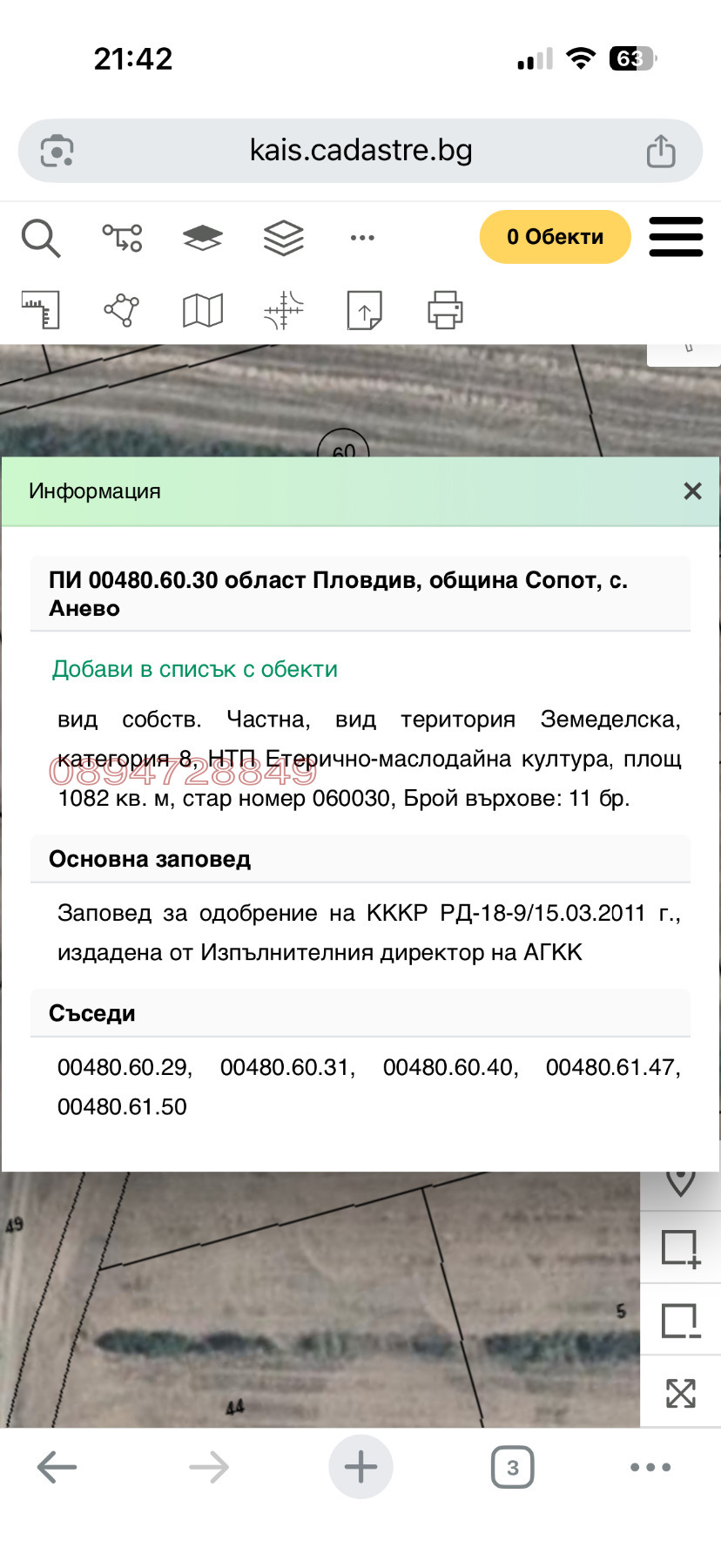Open the three-dot toolbar overflow
721x1568 pixels.
coord(362,238)
